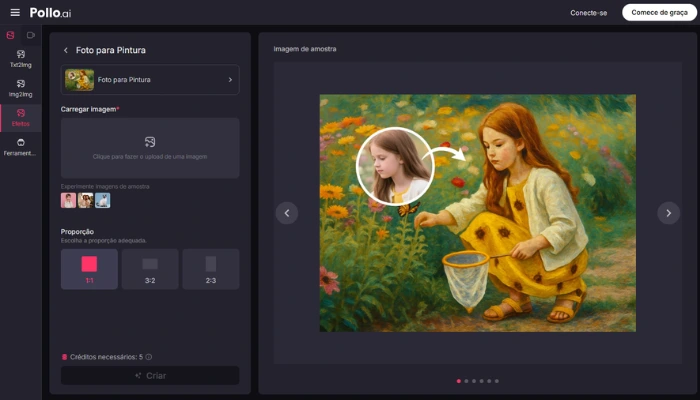Choose the first sample image thumbnail
This screenshot has height=400, width=700.
point(68,200)
